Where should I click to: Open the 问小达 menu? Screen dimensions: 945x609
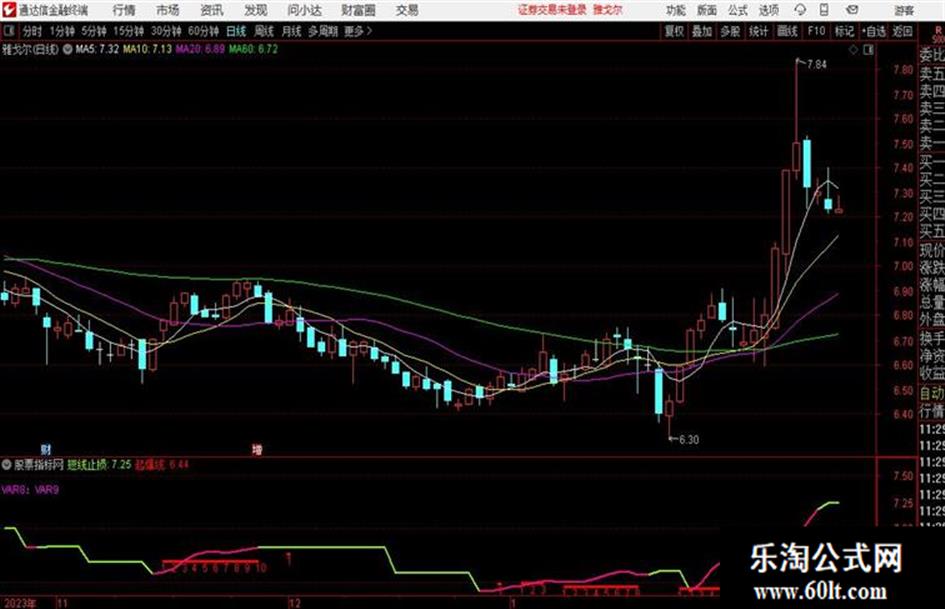tap(304, 10)
